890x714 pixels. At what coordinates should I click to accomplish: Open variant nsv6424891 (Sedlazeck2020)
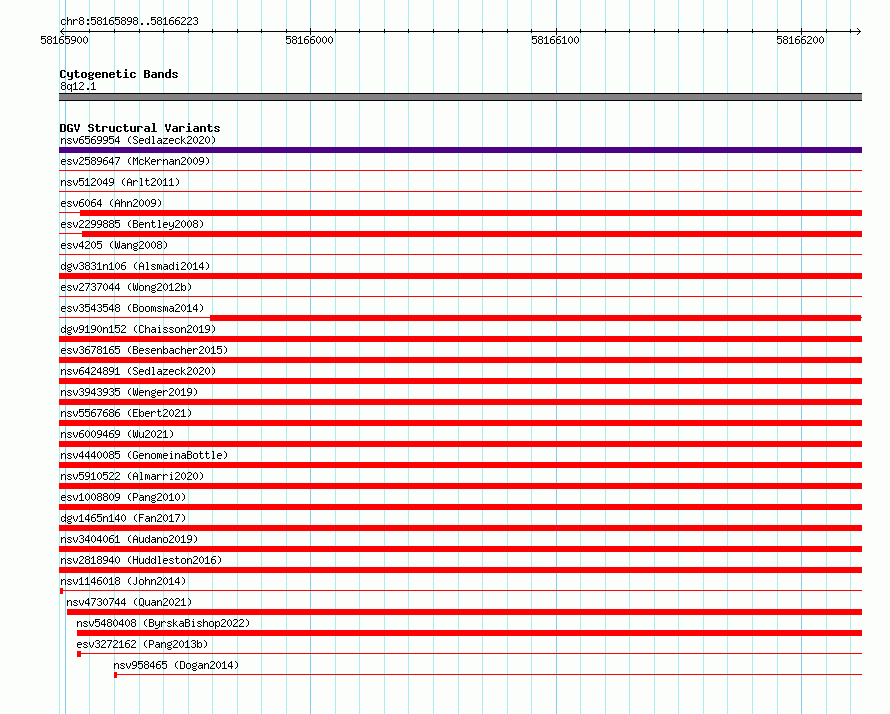pyautogui.click(x=138, y=371)
